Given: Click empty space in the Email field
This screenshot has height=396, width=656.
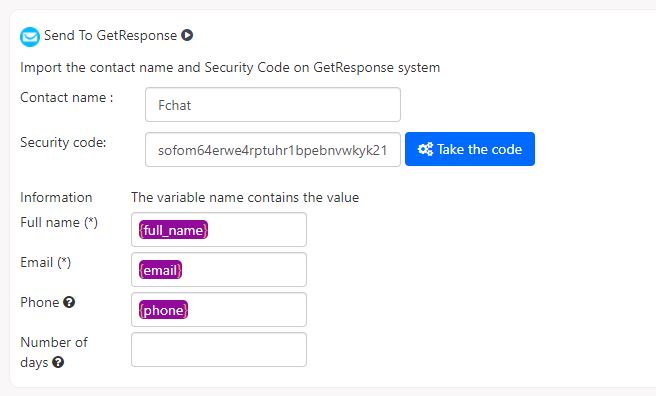Looking at the screenshot, I should coord(244,270).
